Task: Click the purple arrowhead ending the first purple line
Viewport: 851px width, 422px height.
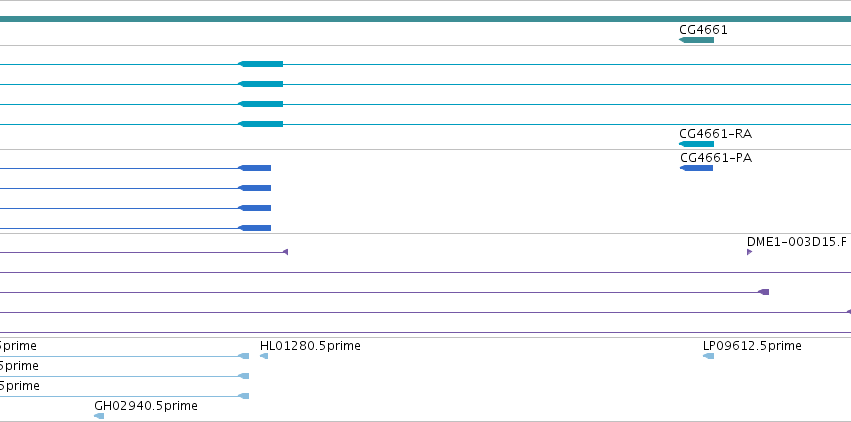Action: [285, 252]
